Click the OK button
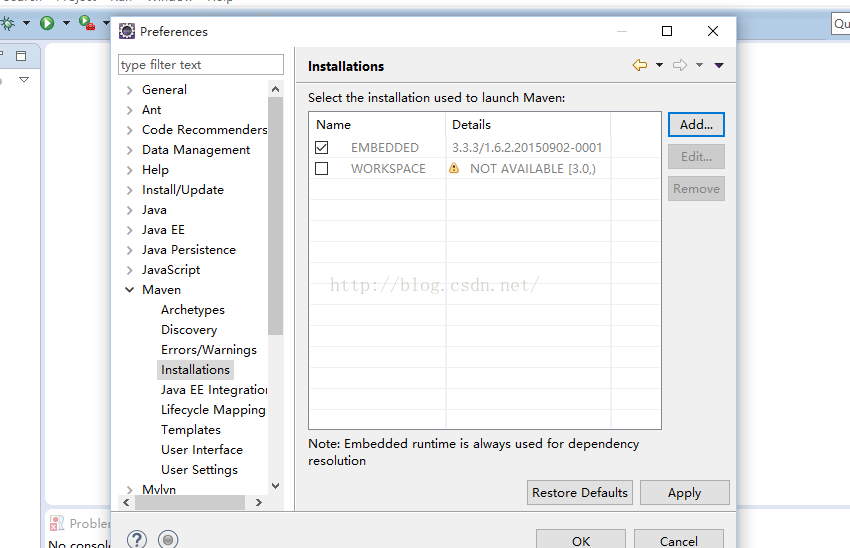Screen dimensions: 850x548 point(581,540)
